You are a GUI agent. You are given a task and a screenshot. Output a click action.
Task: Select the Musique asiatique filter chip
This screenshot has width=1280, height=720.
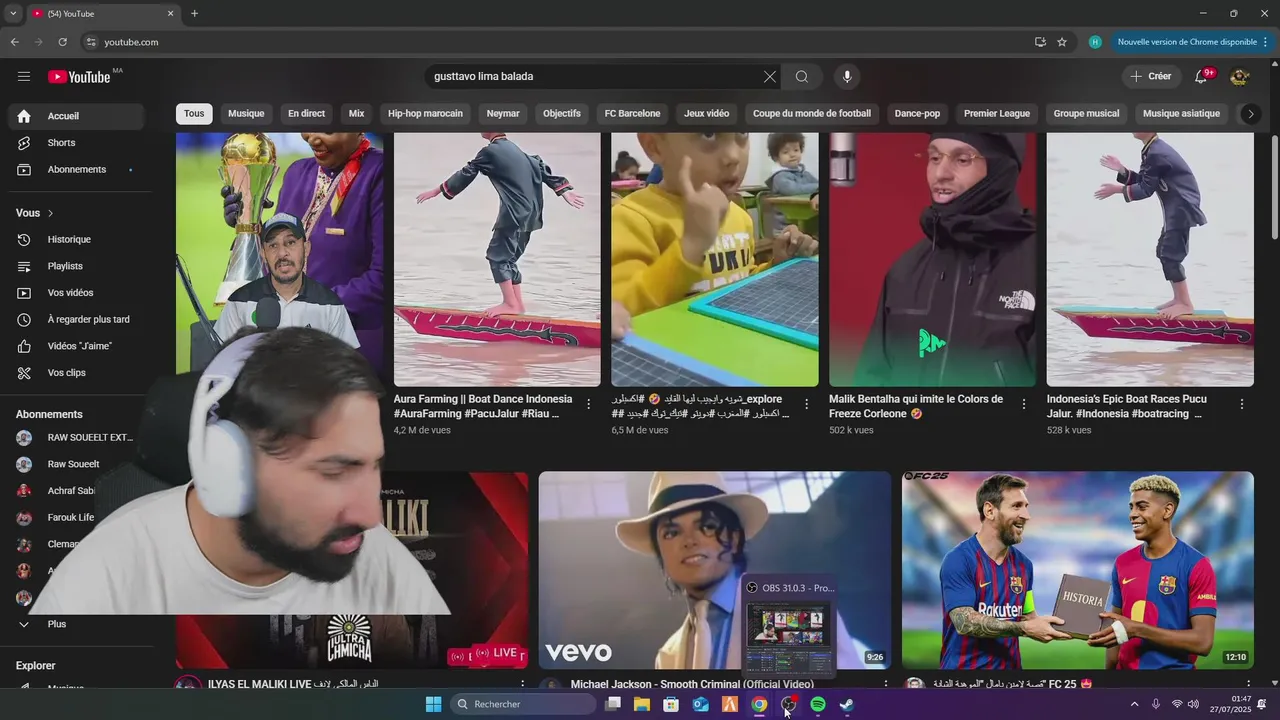[x=1181, y=114]
